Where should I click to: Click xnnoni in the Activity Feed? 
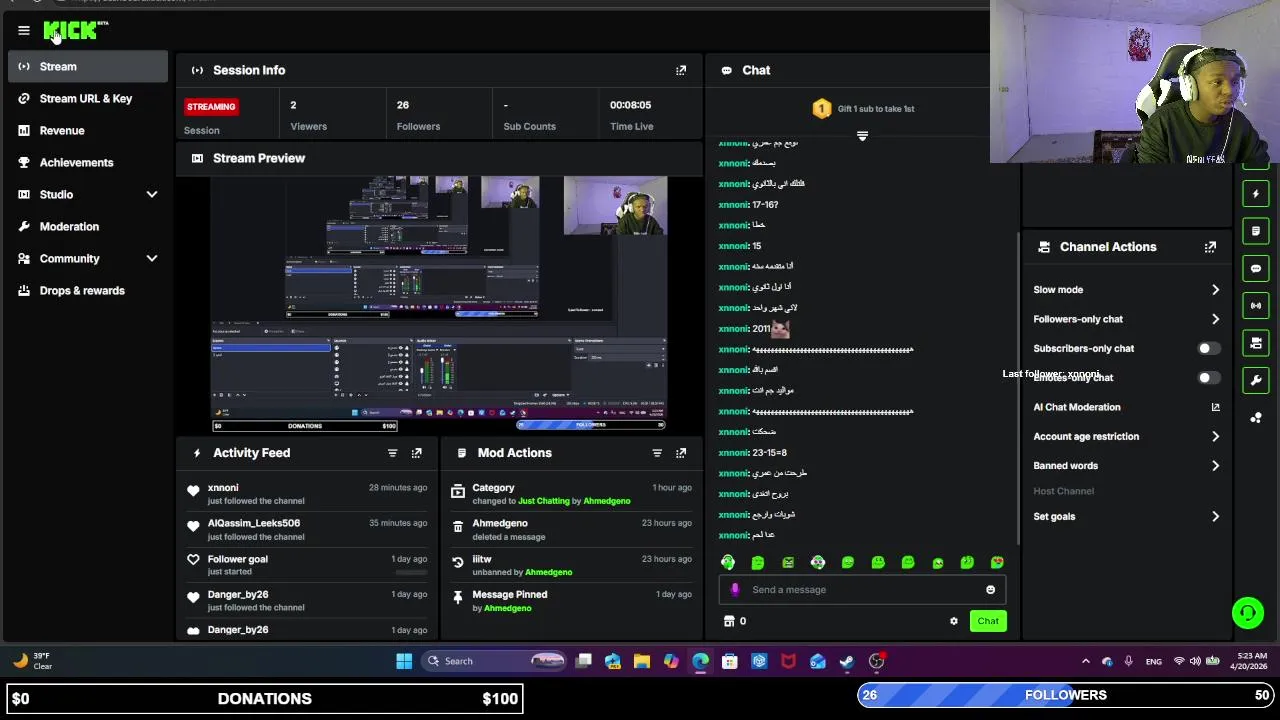click(223, 488)
